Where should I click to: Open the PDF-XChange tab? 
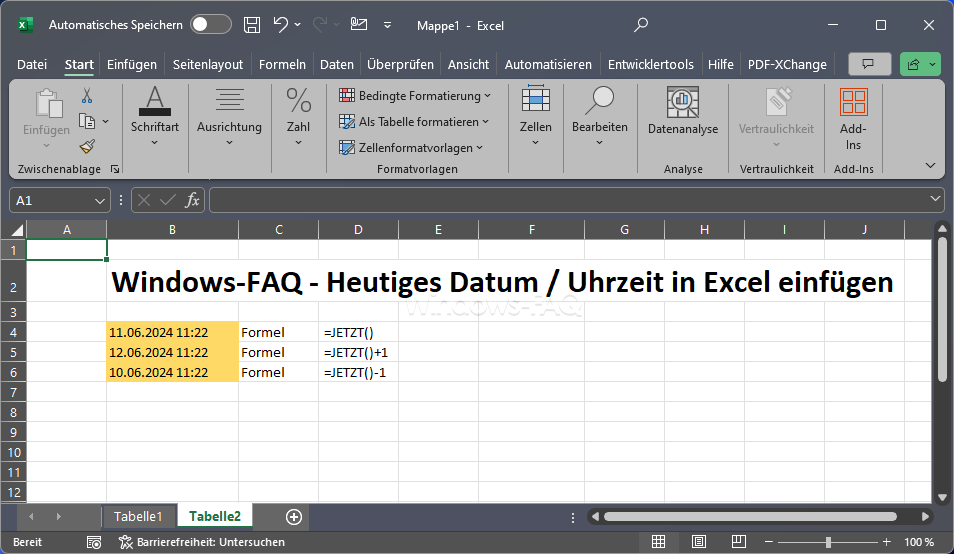(x=787, y=64)
